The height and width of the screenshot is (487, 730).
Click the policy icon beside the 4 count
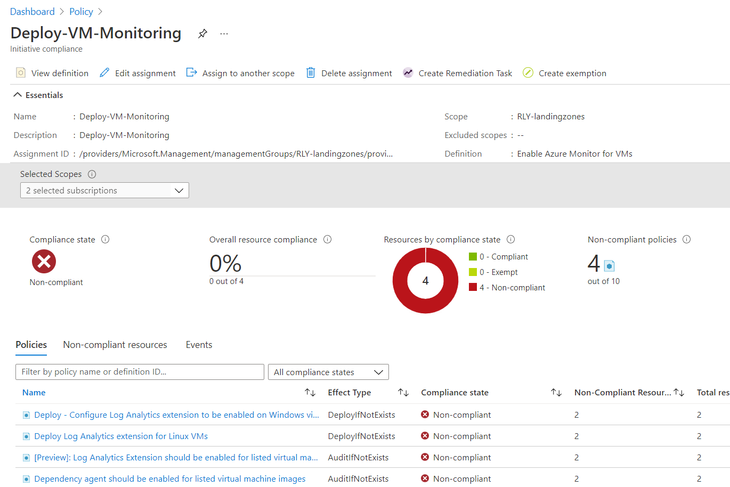pyautogui.click(x=609, y=266)
